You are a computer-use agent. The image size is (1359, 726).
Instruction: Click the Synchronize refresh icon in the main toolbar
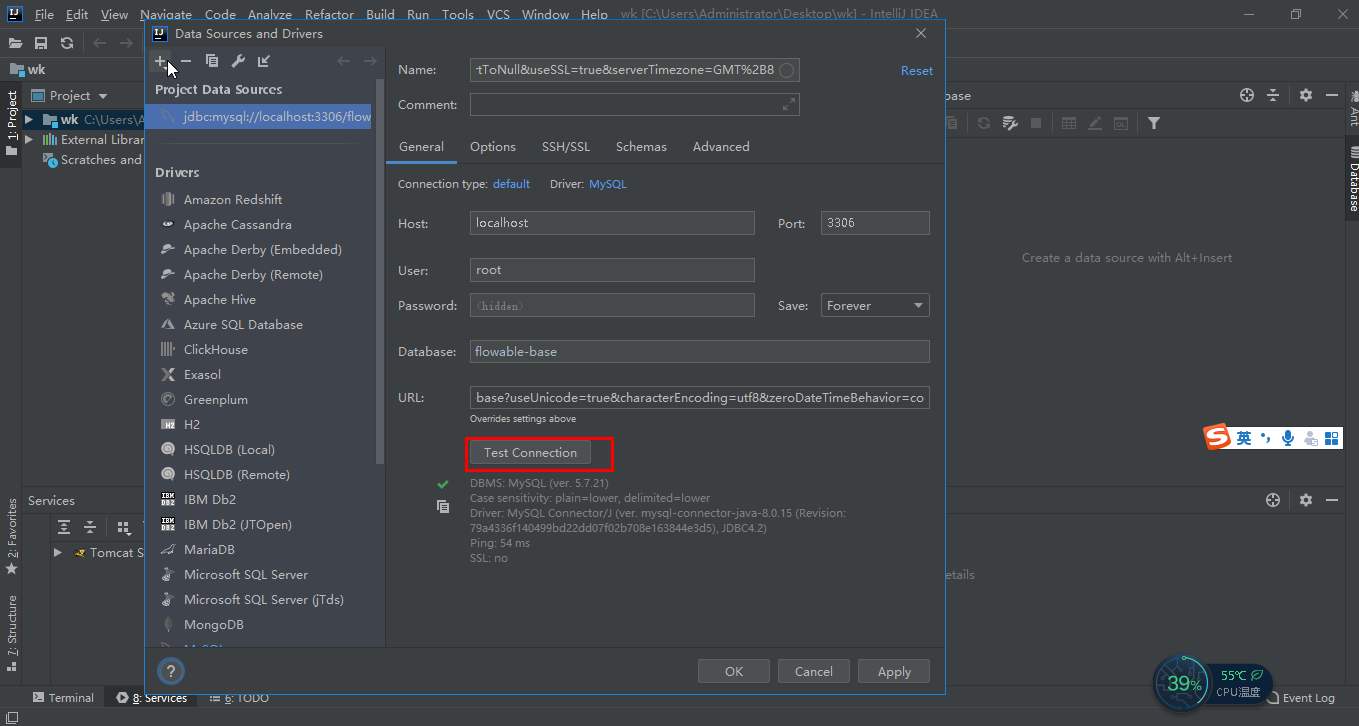point(67,43)
